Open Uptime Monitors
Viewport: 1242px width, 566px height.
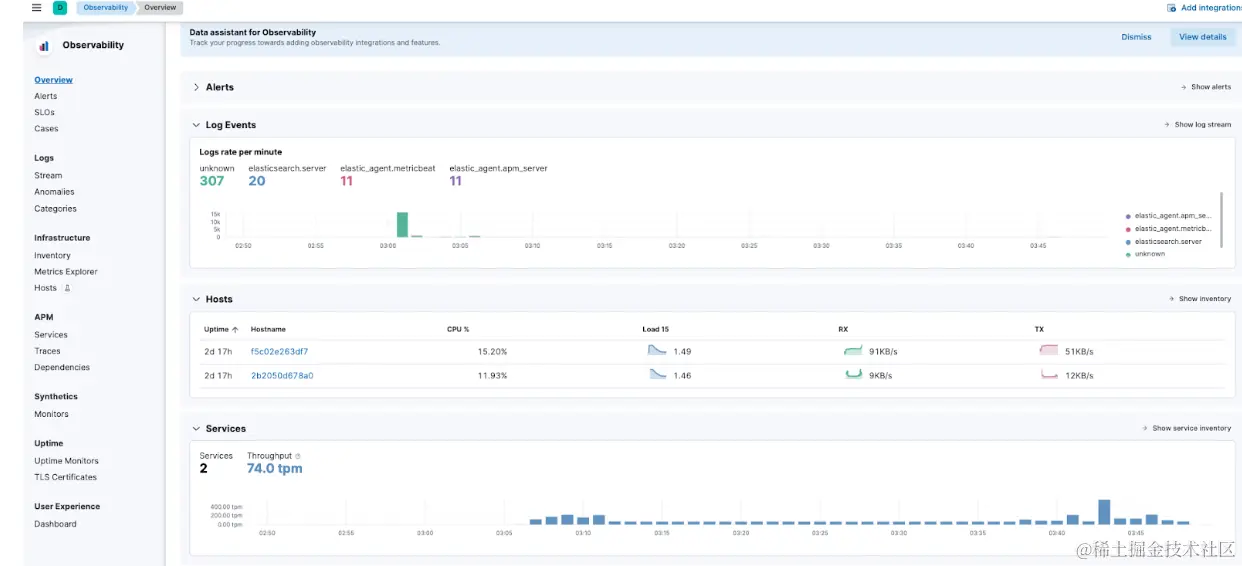click(66, 461)
